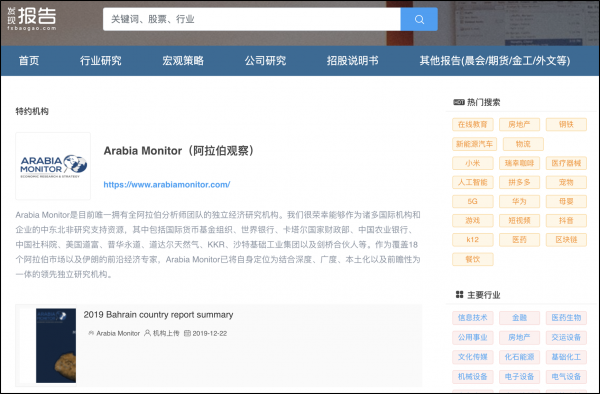
Task: Click the Bahrain report cover thumbnail
Action: (56, 345)
